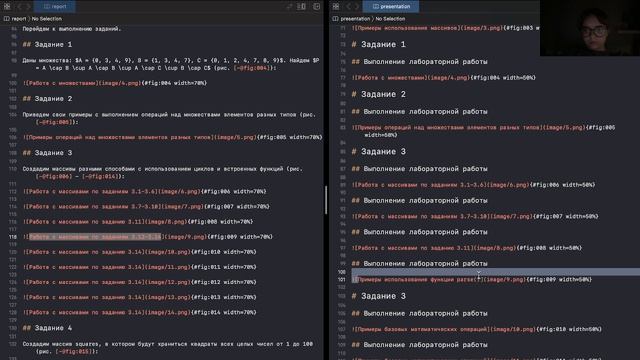This screenshot has height=360, width=640.
Task: Open report file breadcrumb
Action: tap(15, 19)
